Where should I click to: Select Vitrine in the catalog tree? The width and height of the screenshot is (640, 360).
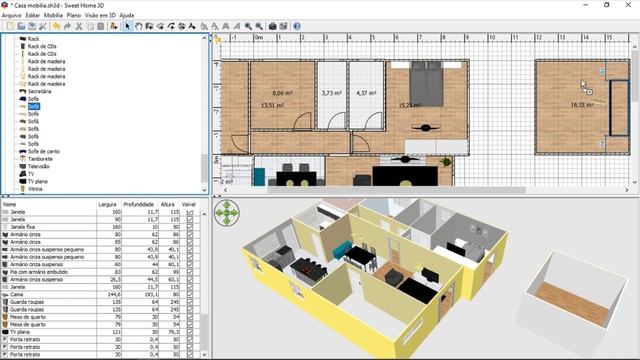coord(35,189)
